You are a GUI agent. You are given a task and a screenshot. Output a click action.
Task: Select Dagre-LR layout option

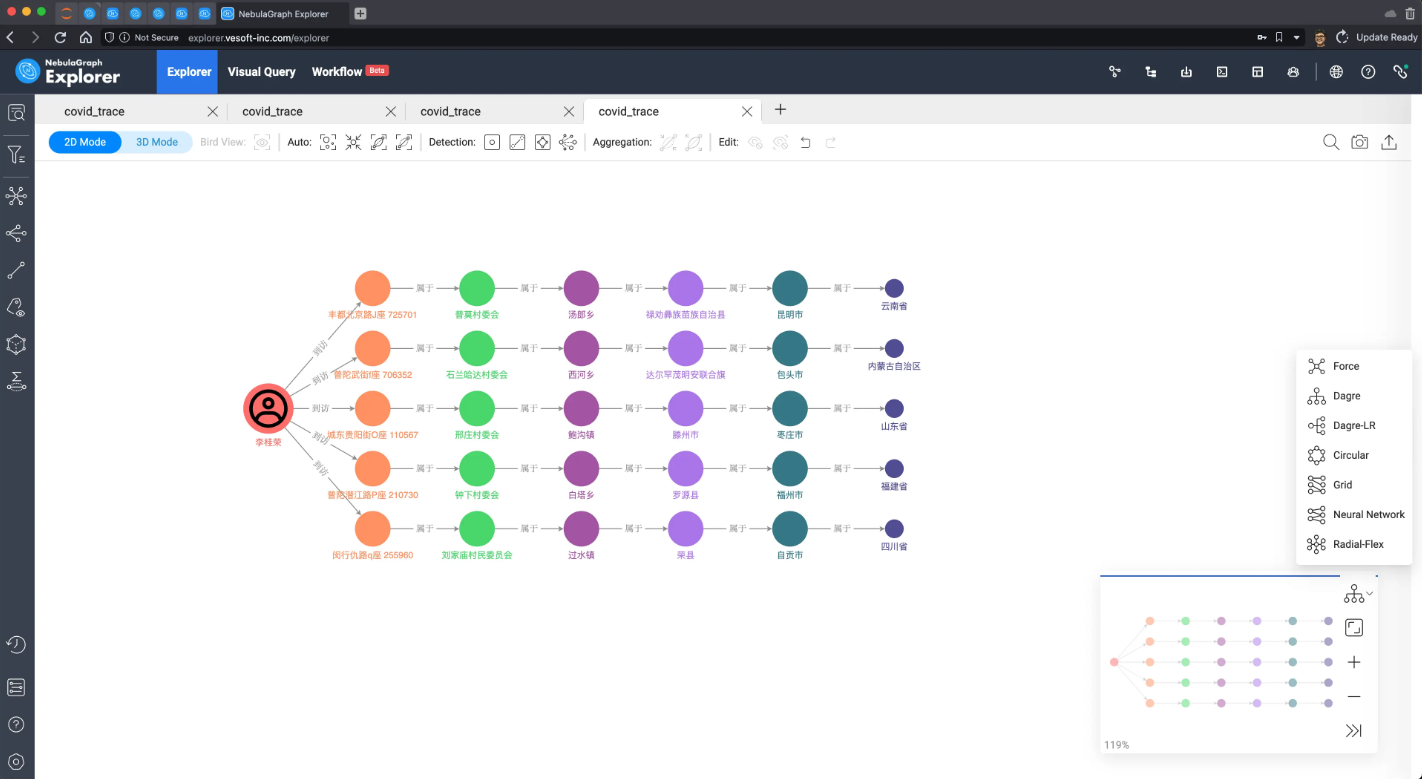tap(1353, 425)
